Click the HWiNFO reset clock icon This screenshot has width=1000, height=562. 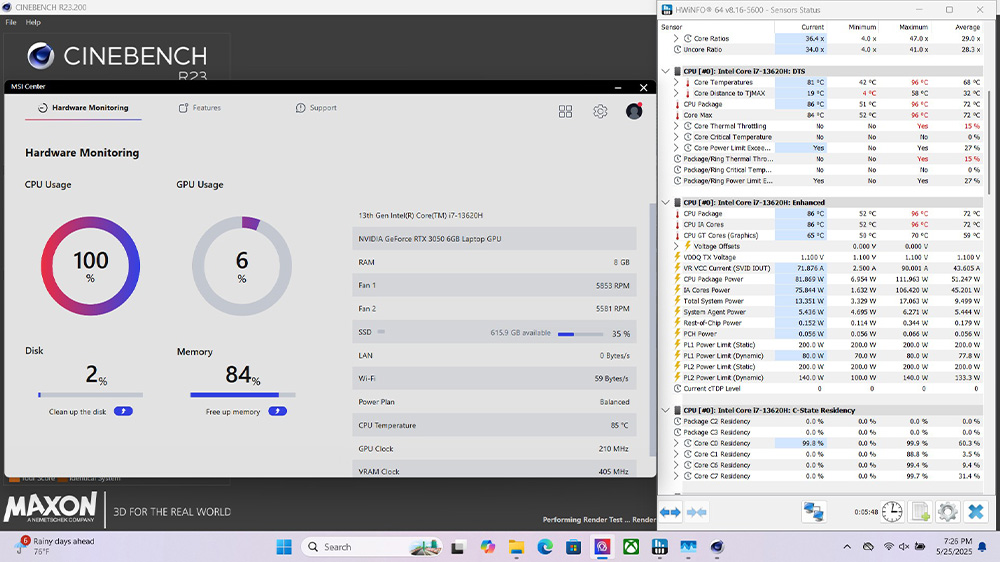pyautogui.click(x=892, y=512)
